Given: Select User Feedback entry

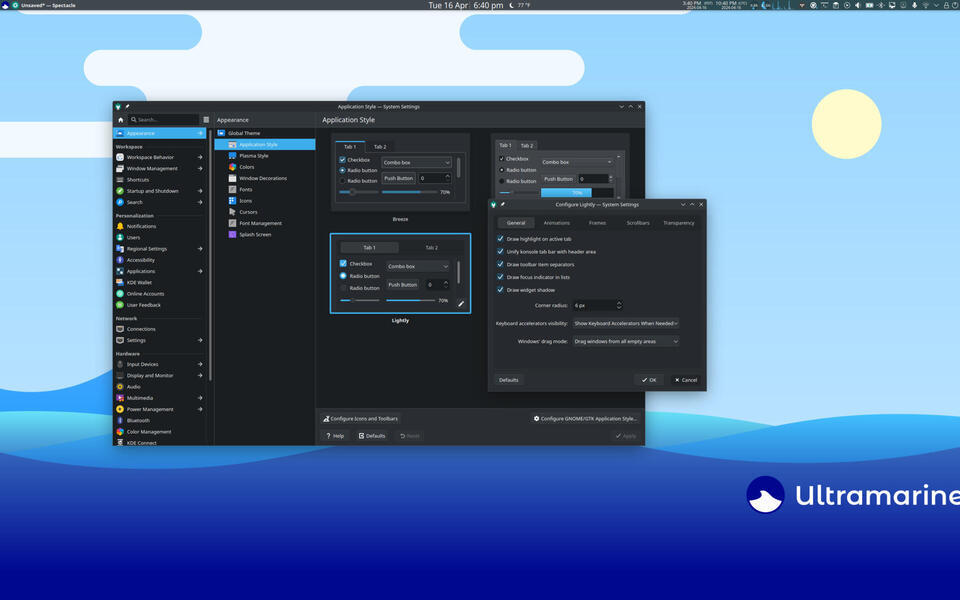Looking at the screenshot, I should [x=159, y=305].
